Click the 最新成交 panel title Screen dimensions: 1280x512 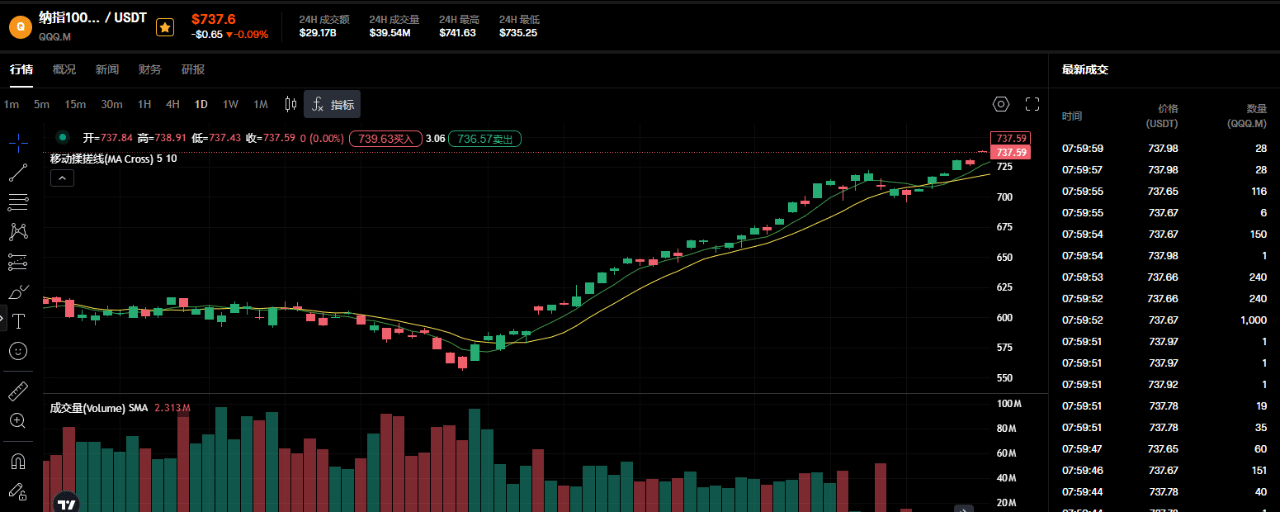1085,69
